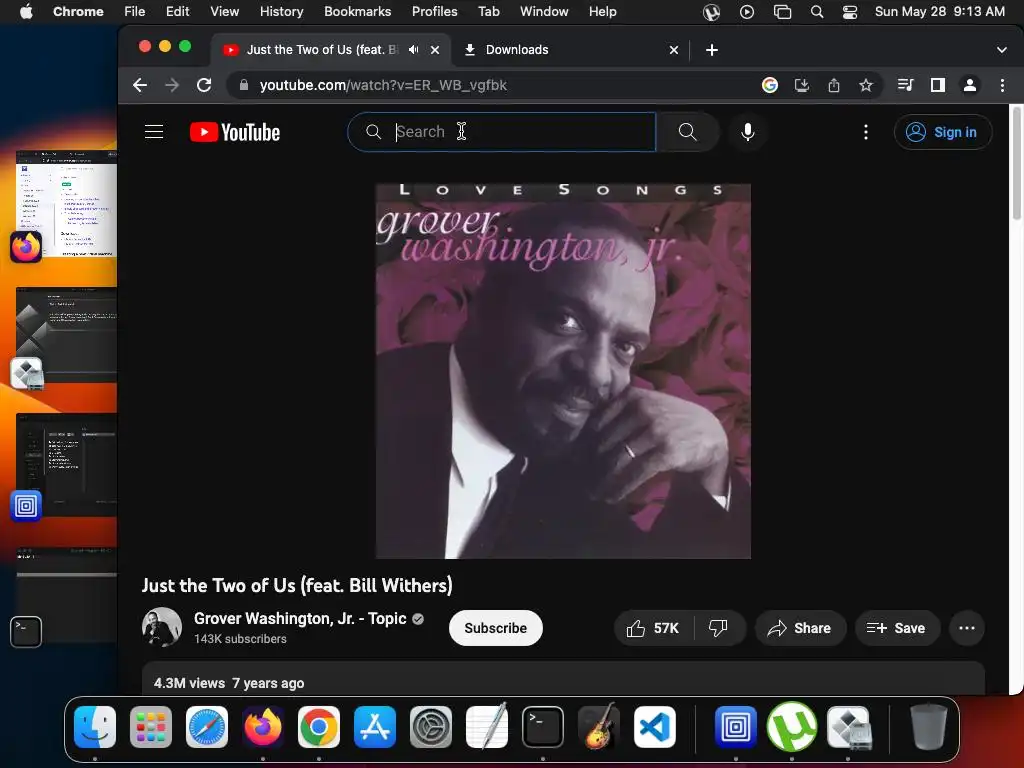
Task: Go forward with the browser forward arrow
Action: (x=172, y=85)
